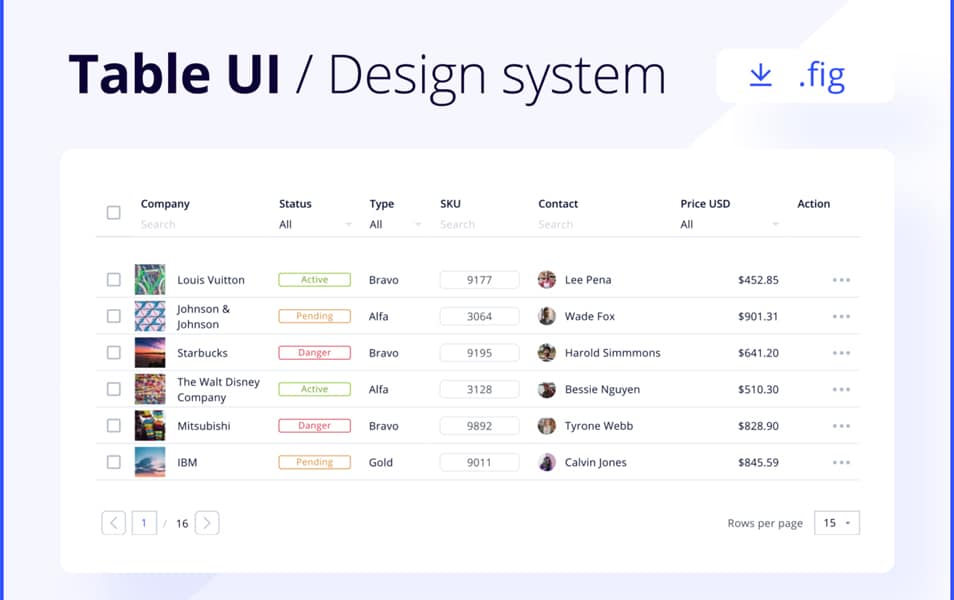Open actions menu for Mitsubishi row
Image resolution: width=954 pixels, height=600 pixels.
click(x=839, y=425)
